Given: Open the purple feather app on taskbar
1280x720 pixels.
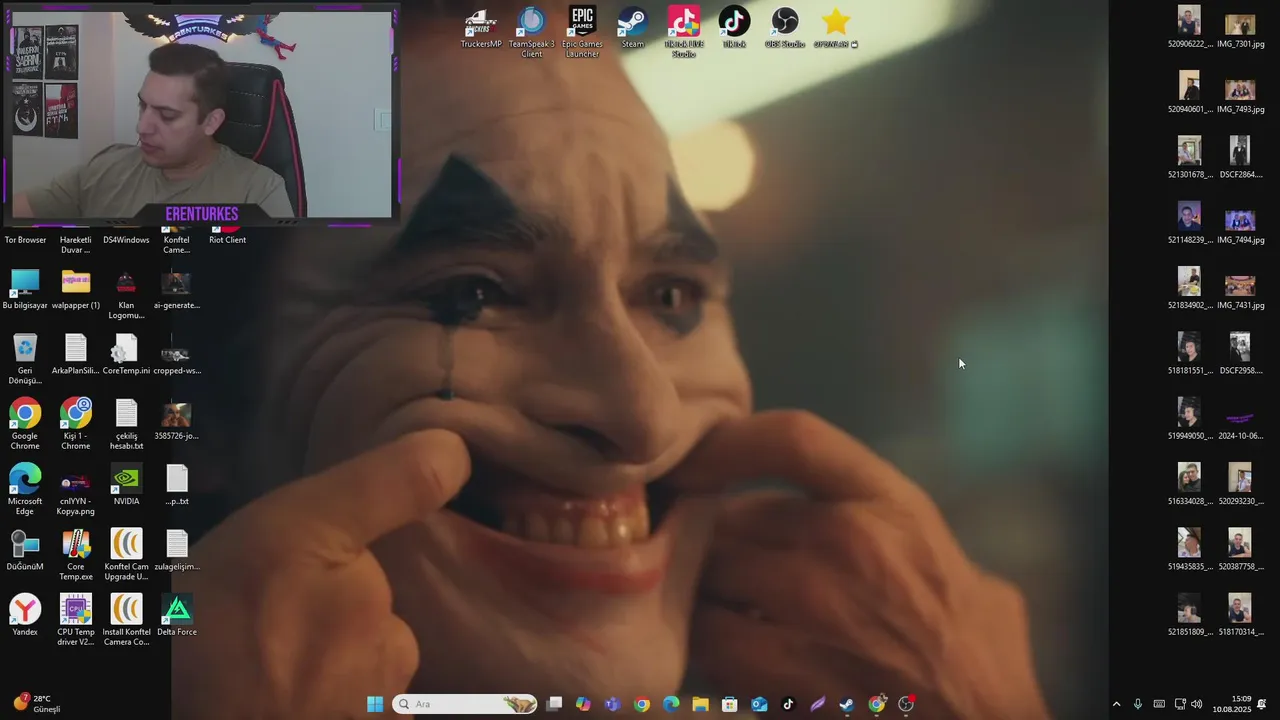Looking at the screenshot, I should tap(818, 704).
